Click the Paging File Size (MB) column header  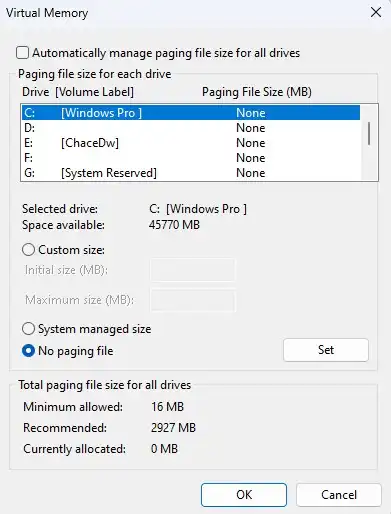click(257, 92)
